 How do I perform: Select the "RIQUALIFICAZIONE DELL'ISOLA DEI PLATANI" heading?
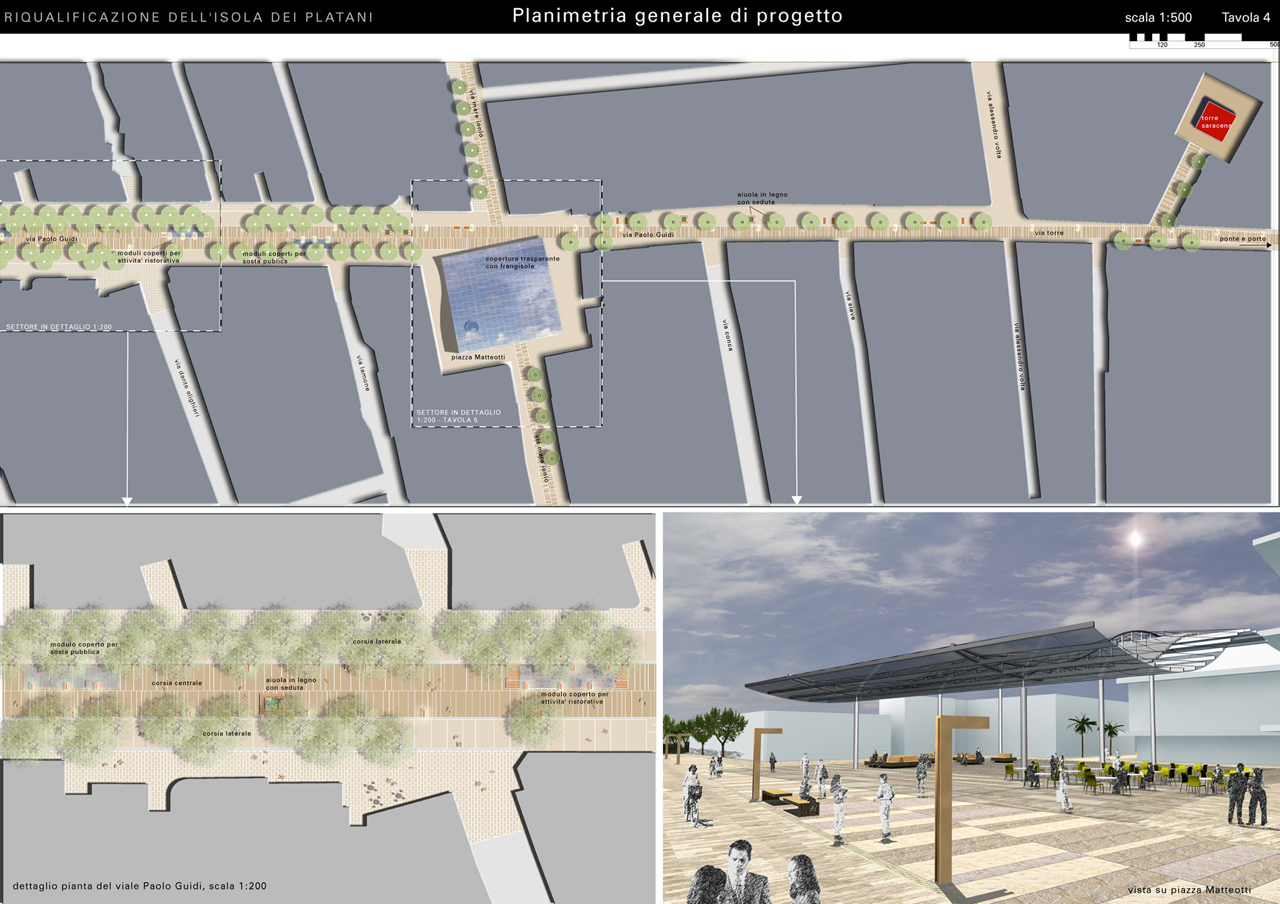(x=189, y=17)
